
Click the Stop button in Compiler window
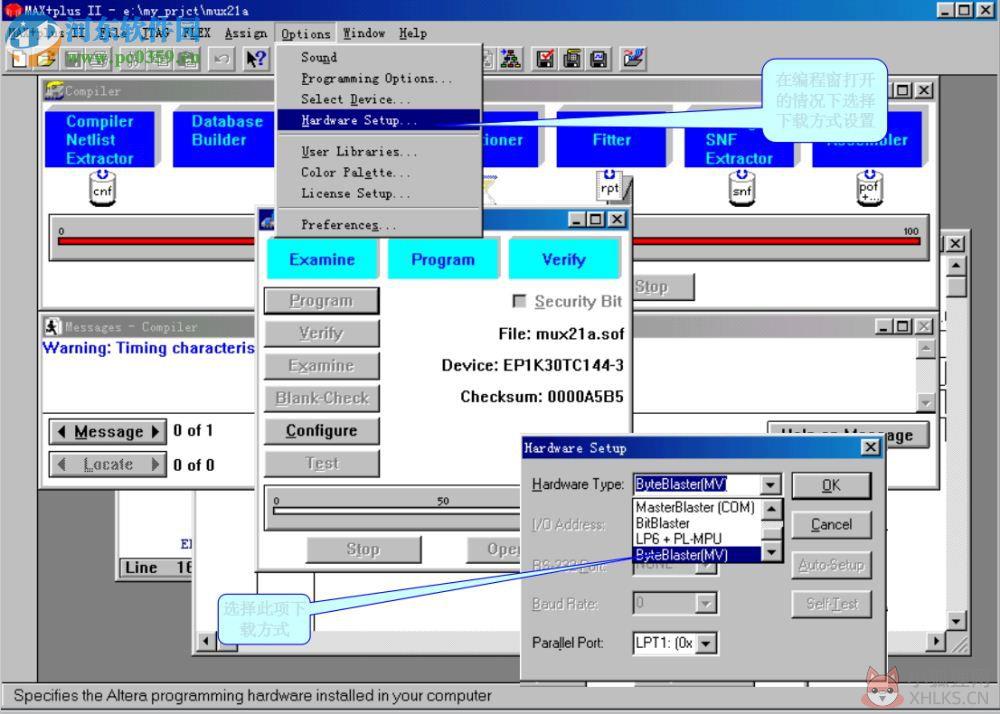[662, 288]
